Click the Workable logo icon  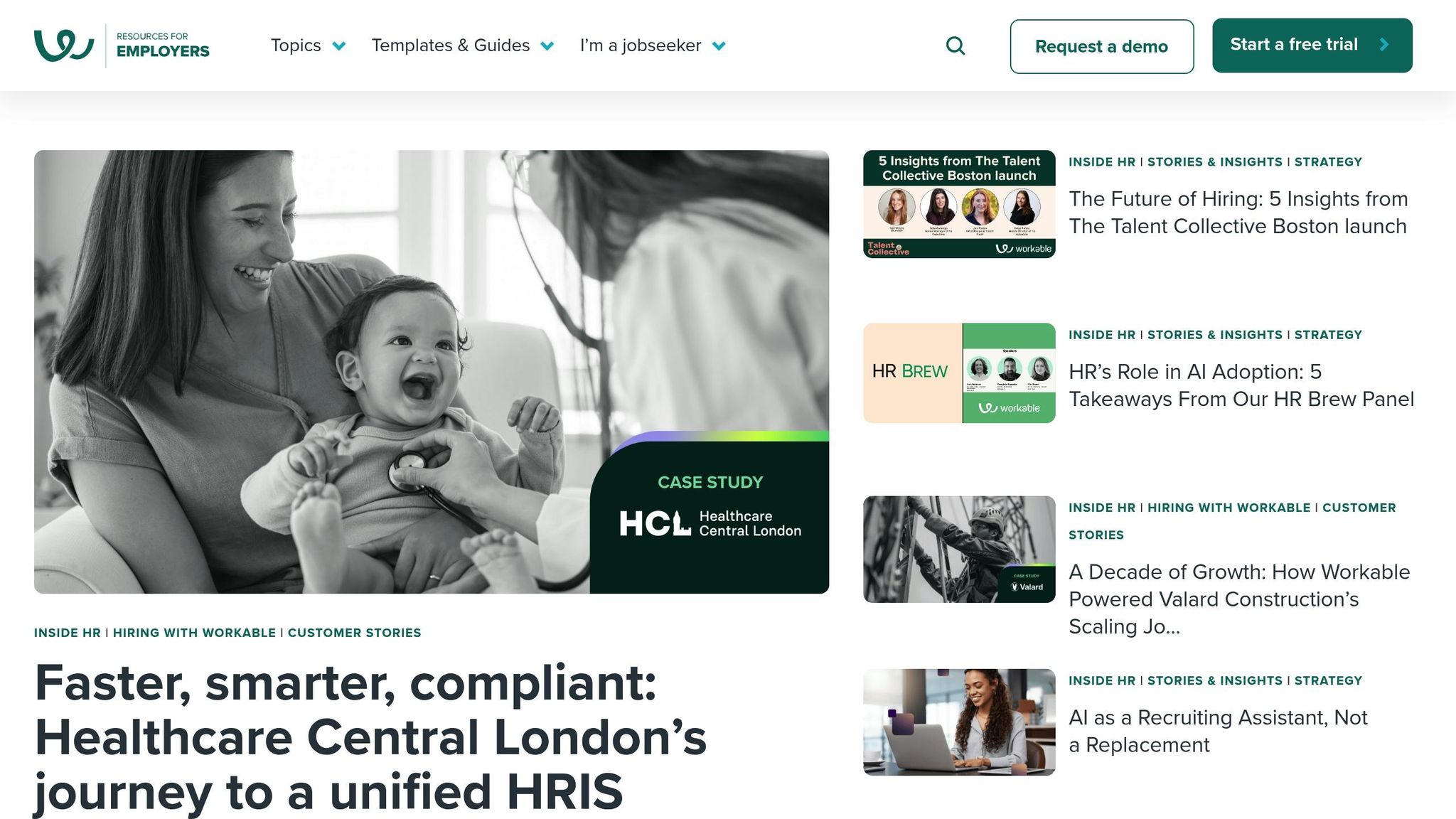(x=64, y=45)
